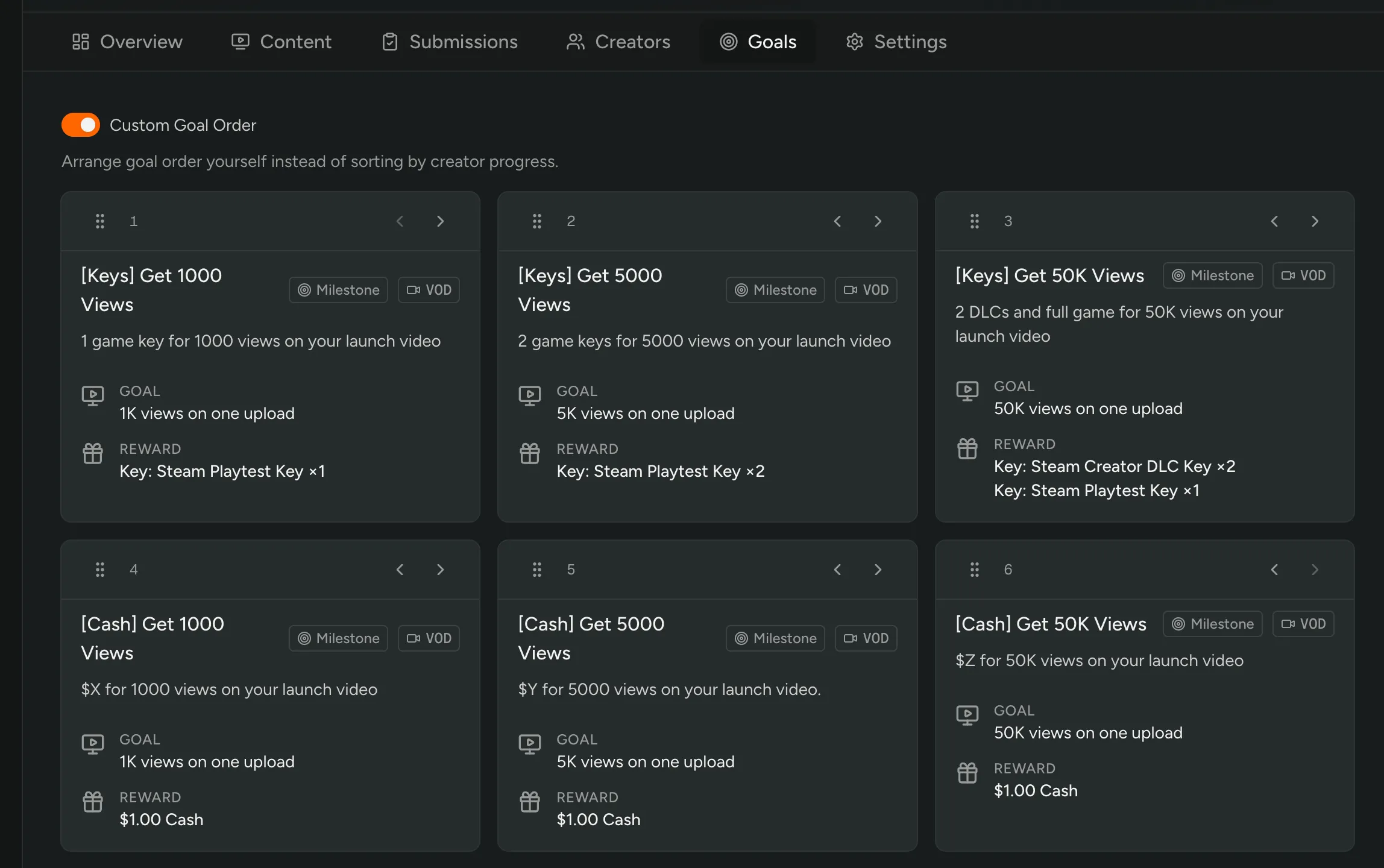Toggle the Custom Goal Order switch
This screenshot has height=868, width=1384.
coord(81,125)
